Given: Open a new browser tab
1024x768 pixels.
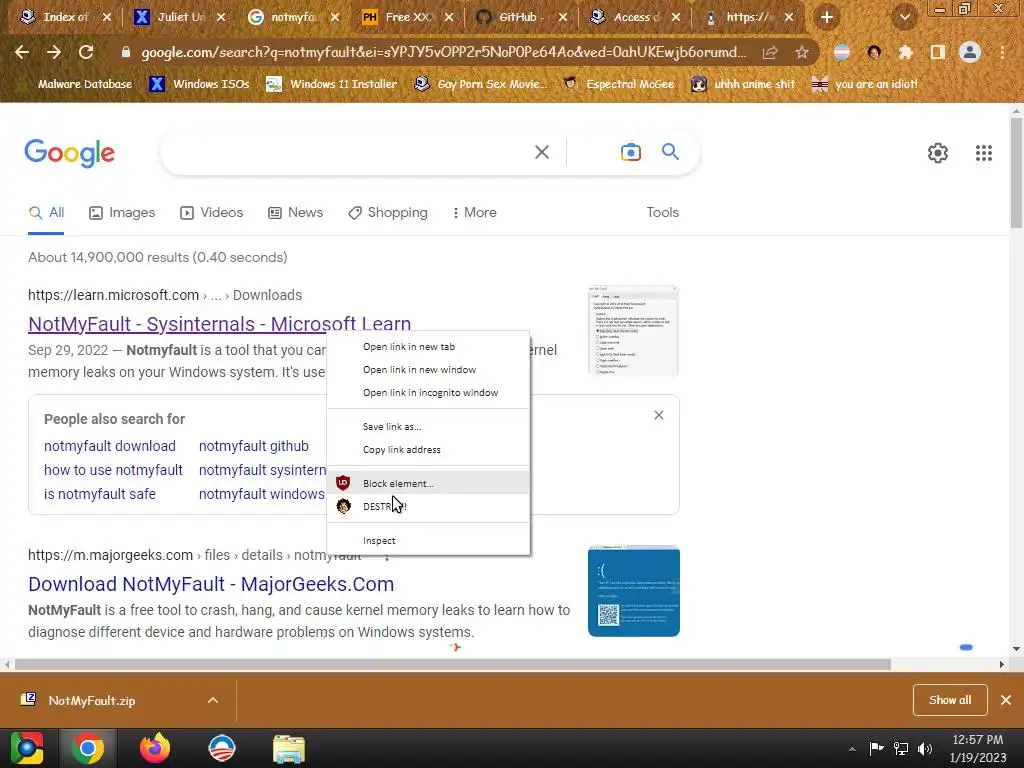Looking at the screenshot, I should (827, 17).
